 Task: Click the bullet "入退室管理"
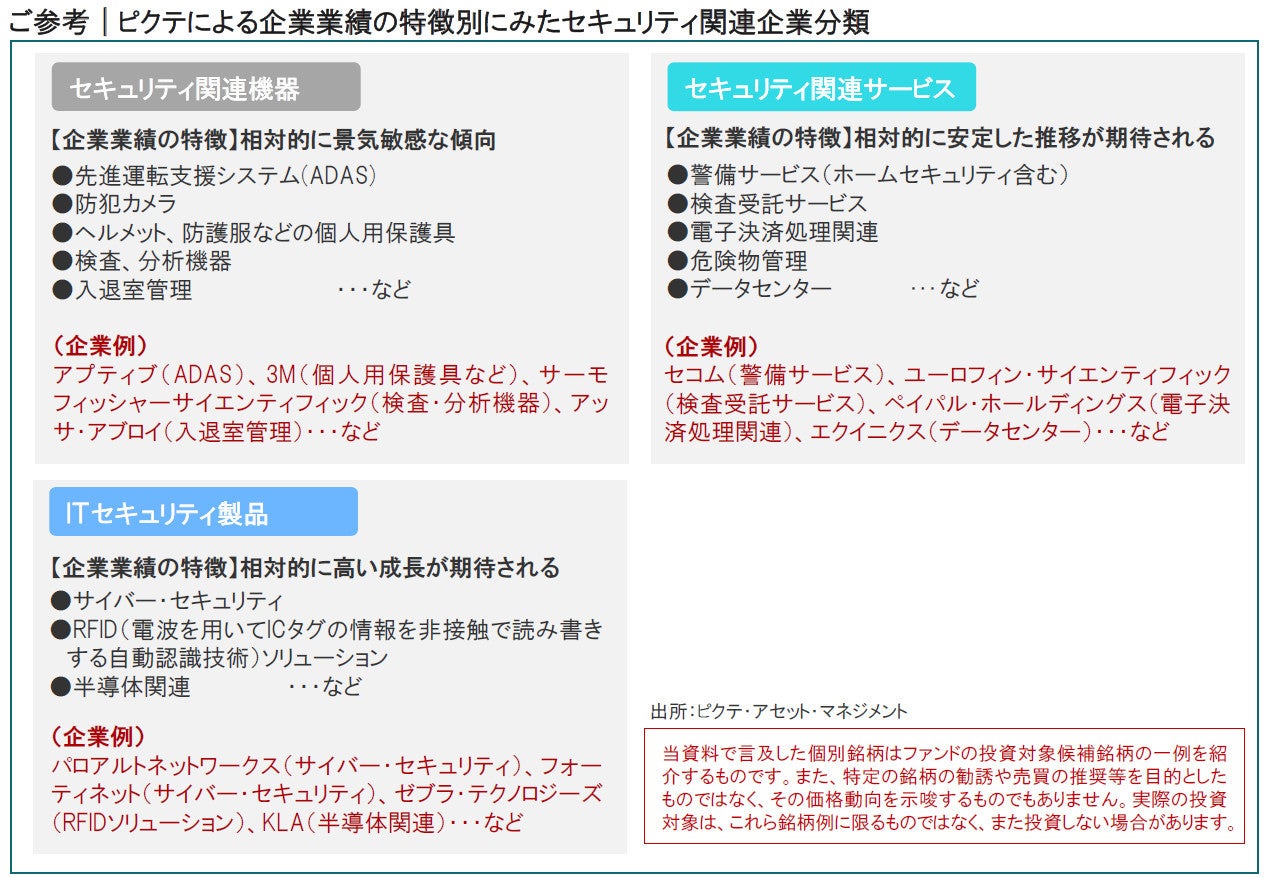(122, 290)
